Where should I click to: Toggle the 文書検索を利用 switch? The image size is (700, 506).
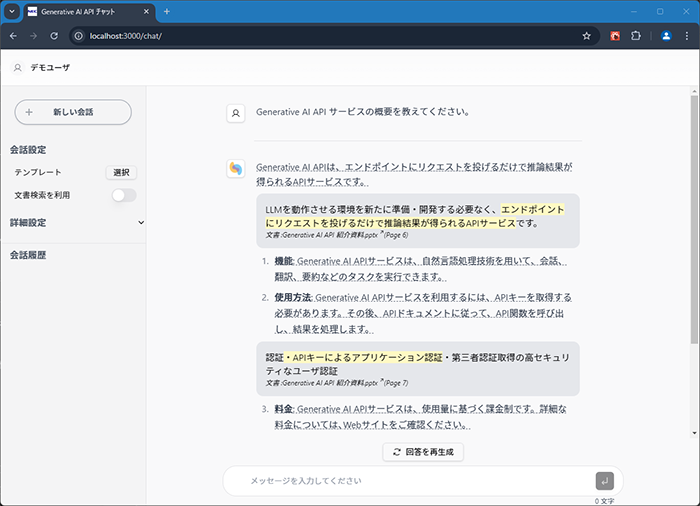click(124, 195)
